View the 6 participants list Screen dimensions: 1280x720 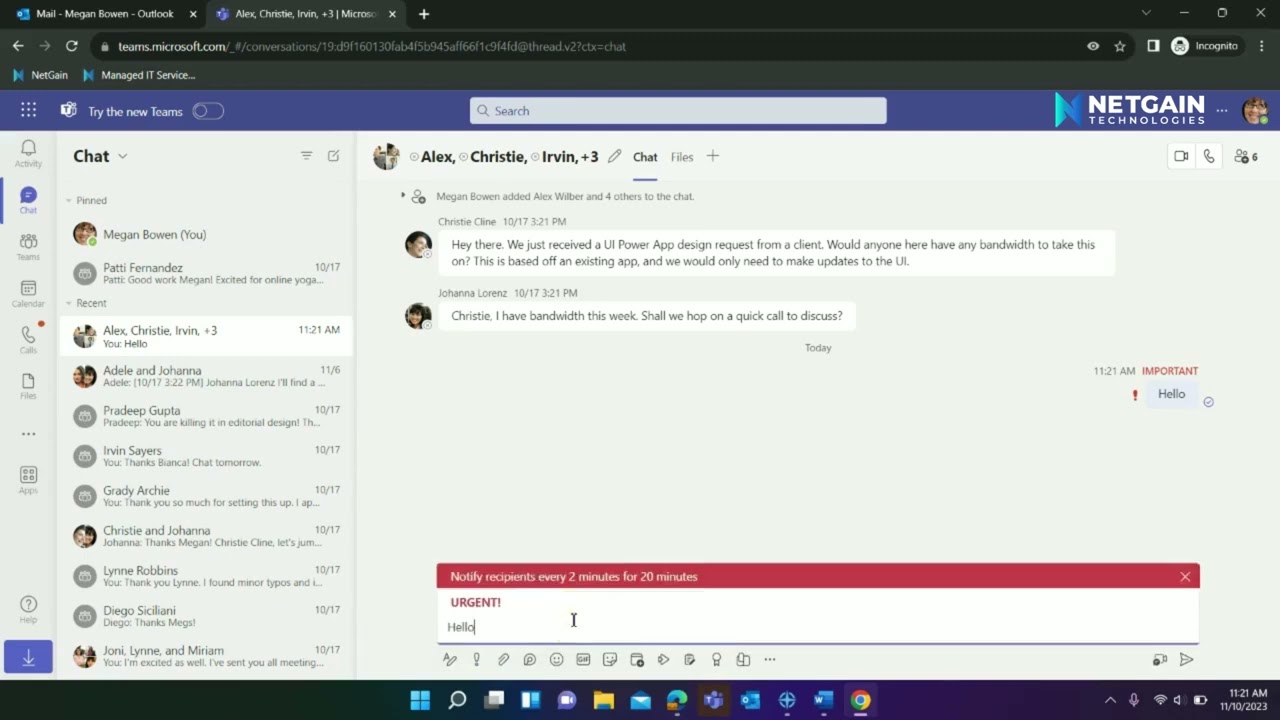click(1246, 156)
